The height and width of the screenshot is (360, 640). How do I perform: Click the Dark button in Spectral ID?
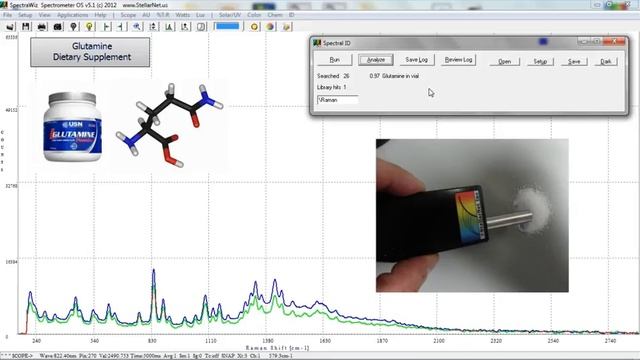606,61
